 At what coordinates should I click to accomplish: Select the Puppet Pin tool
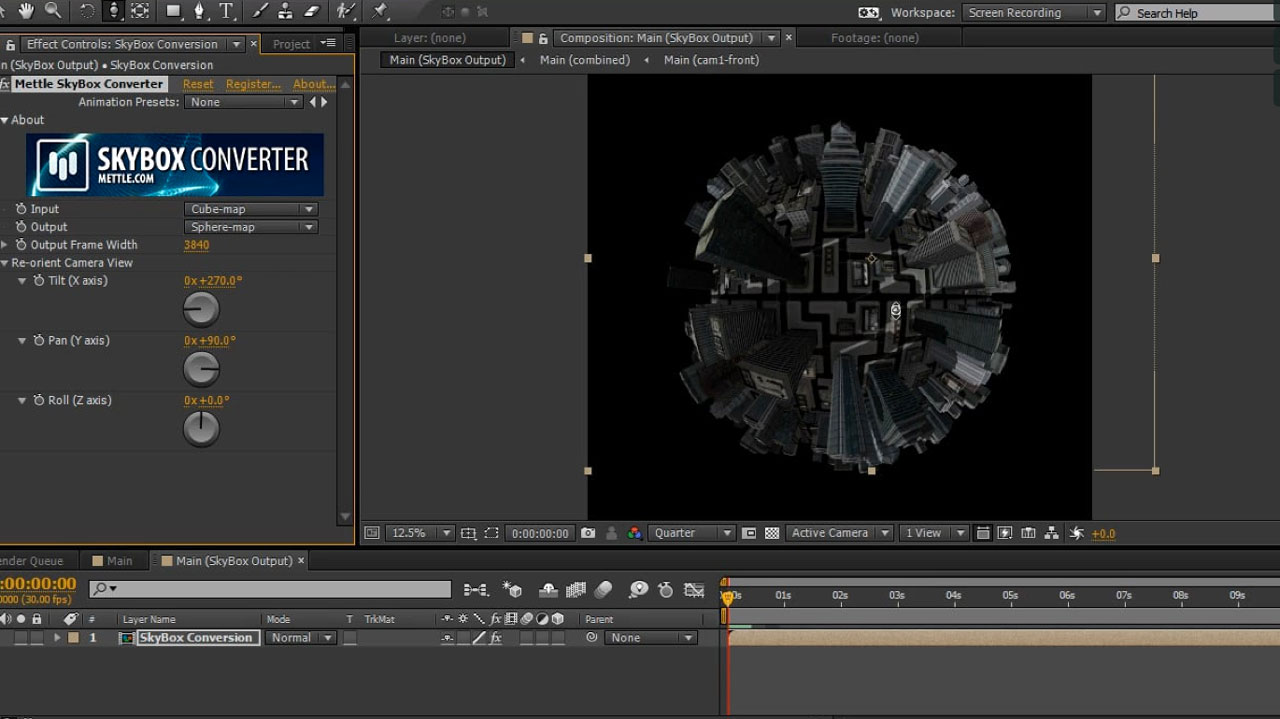tap(380, 11)
